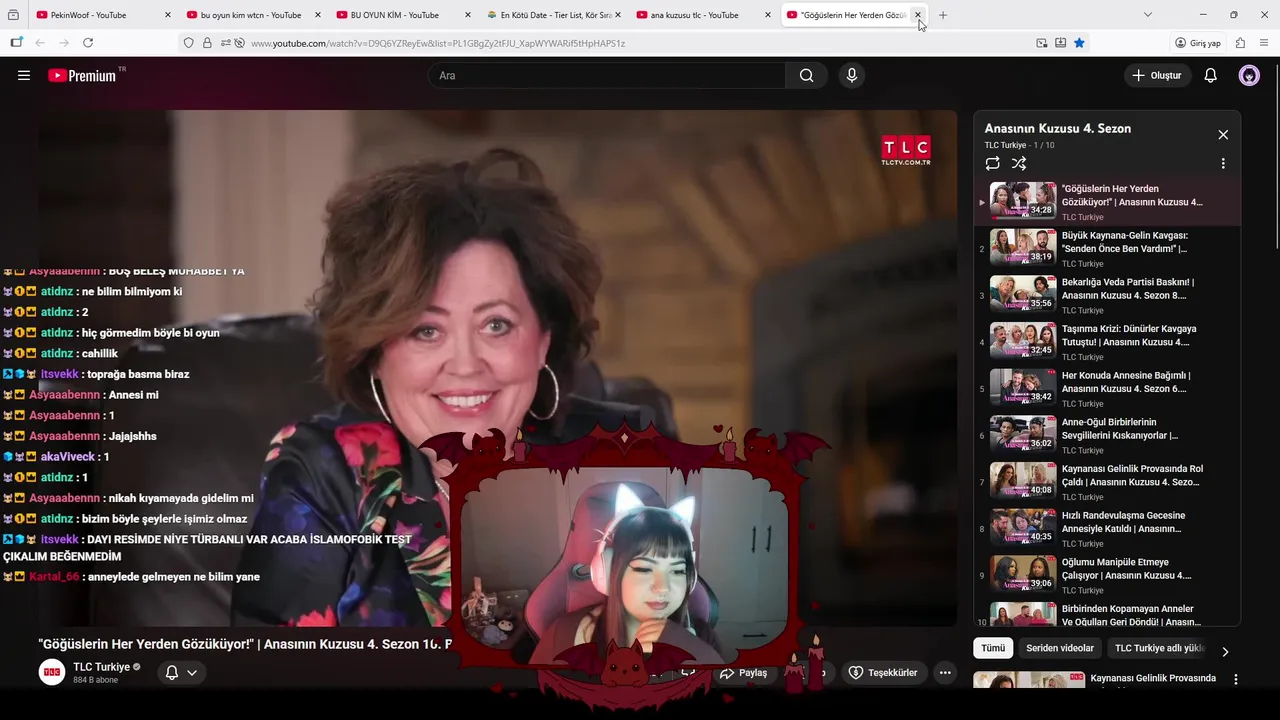Open the sidebar toggle icon
Viewport: 1280px width, 720px height.
point(16,43)
